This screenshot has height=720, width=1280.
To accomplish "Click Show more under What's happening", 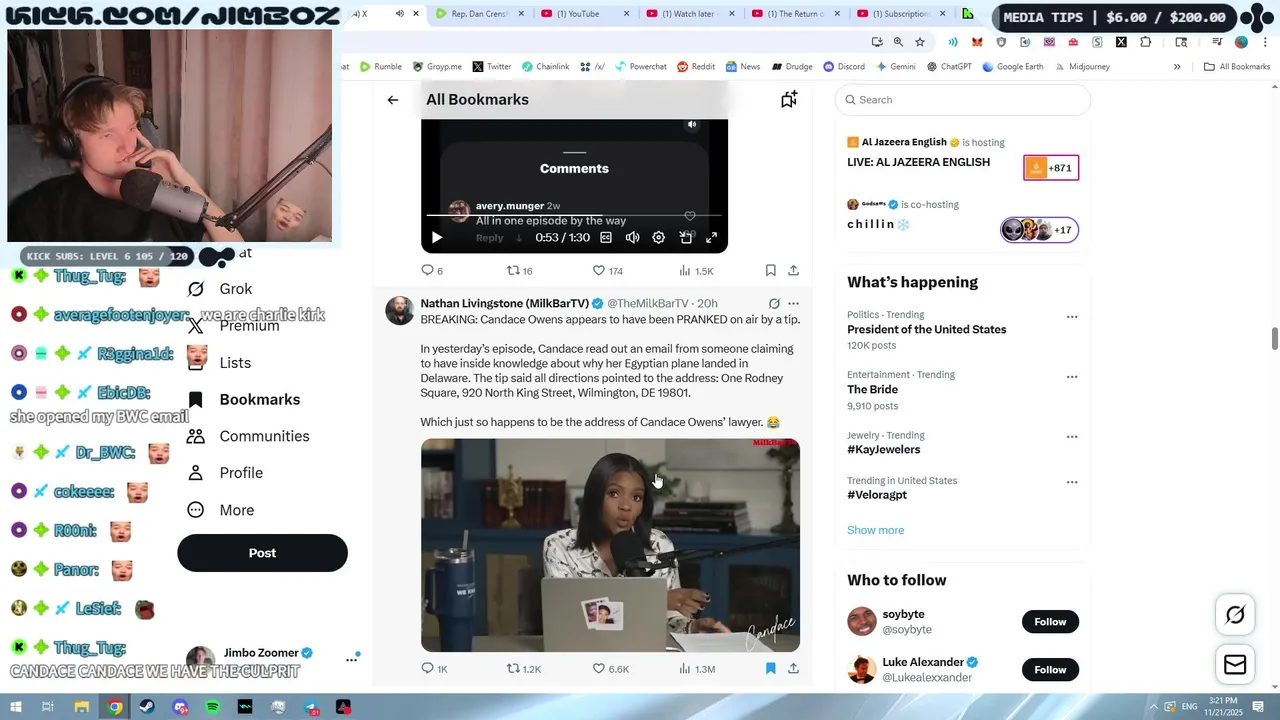I will (x=875, y=530).
